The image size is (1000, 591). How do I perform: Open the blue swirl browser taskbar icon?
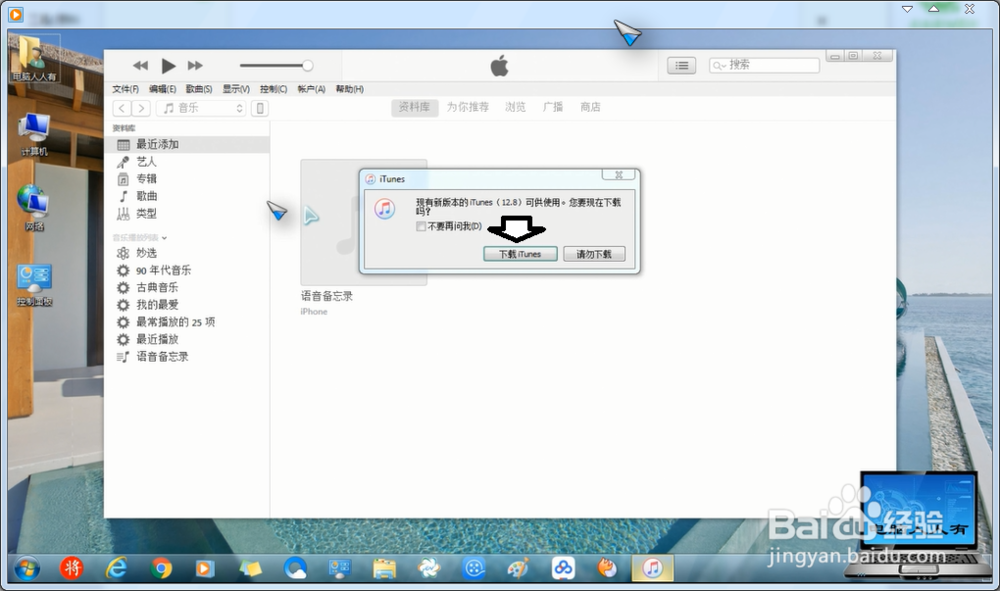point(295,568)
